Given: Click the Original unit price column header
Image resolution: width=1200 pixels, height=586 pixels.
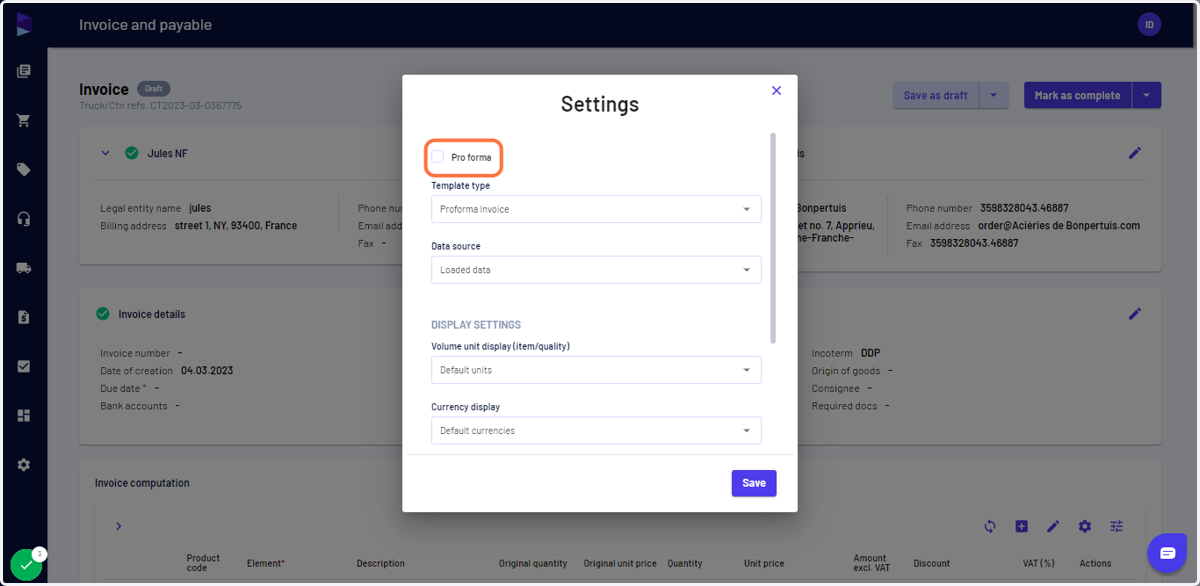Looking at the screenshot, I should [x=620, y=564].
